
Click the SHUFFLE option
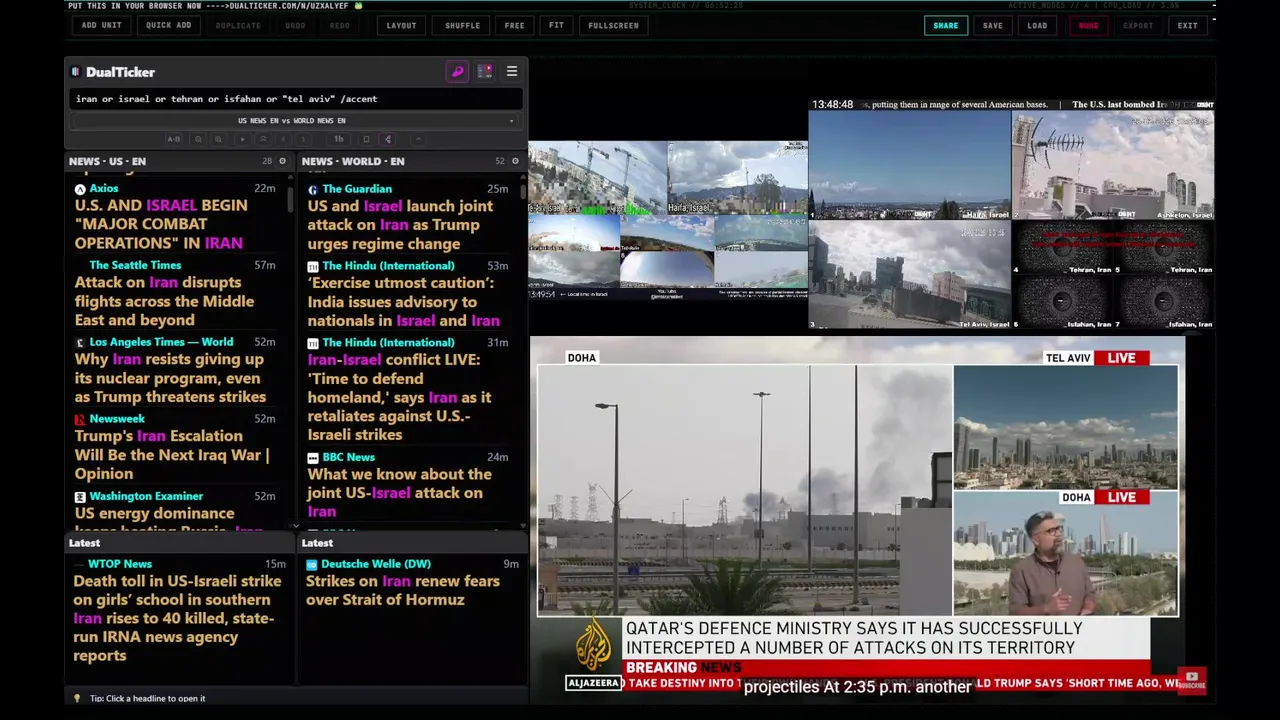[462, 25]
